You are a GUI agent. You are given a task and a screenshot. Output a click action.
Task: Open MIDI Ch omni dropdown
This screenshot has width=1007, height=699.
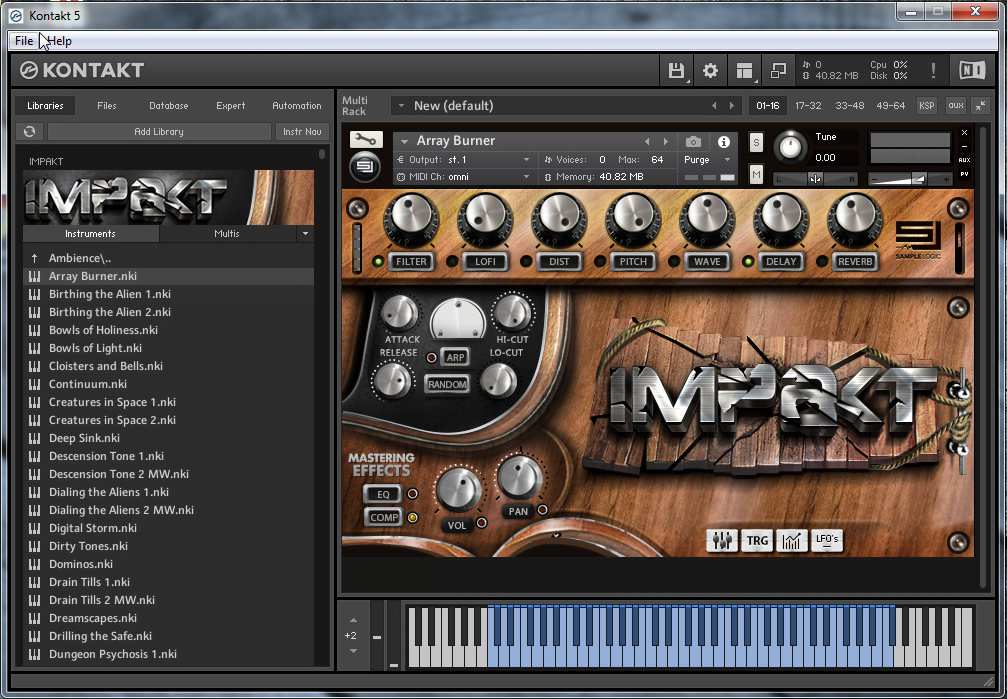[x=465, y=177]
